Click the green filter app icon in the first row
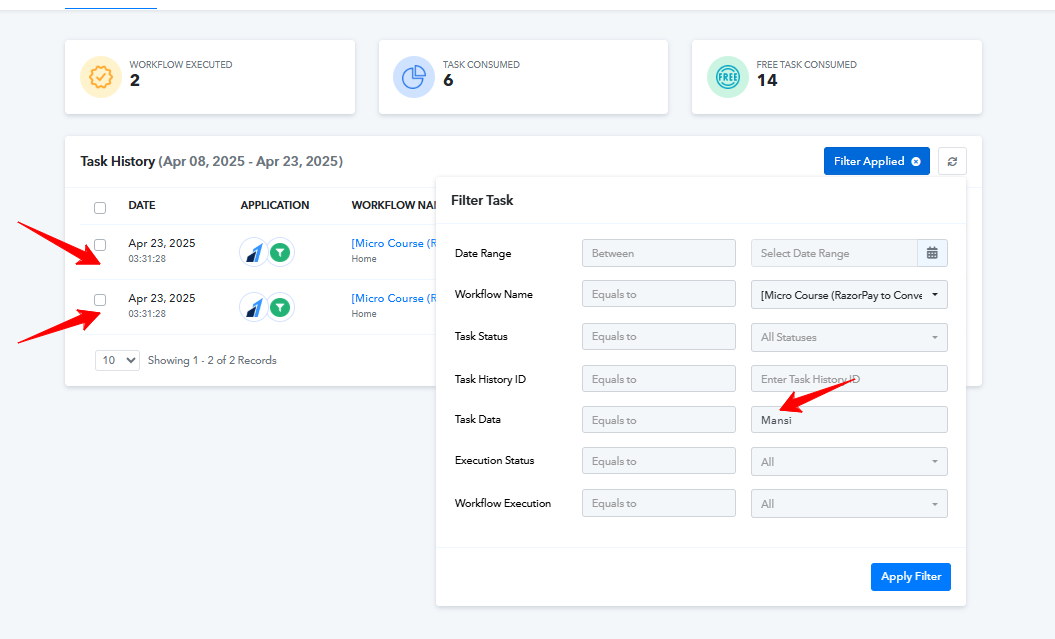1055x639 pixels. click(280, 252)
